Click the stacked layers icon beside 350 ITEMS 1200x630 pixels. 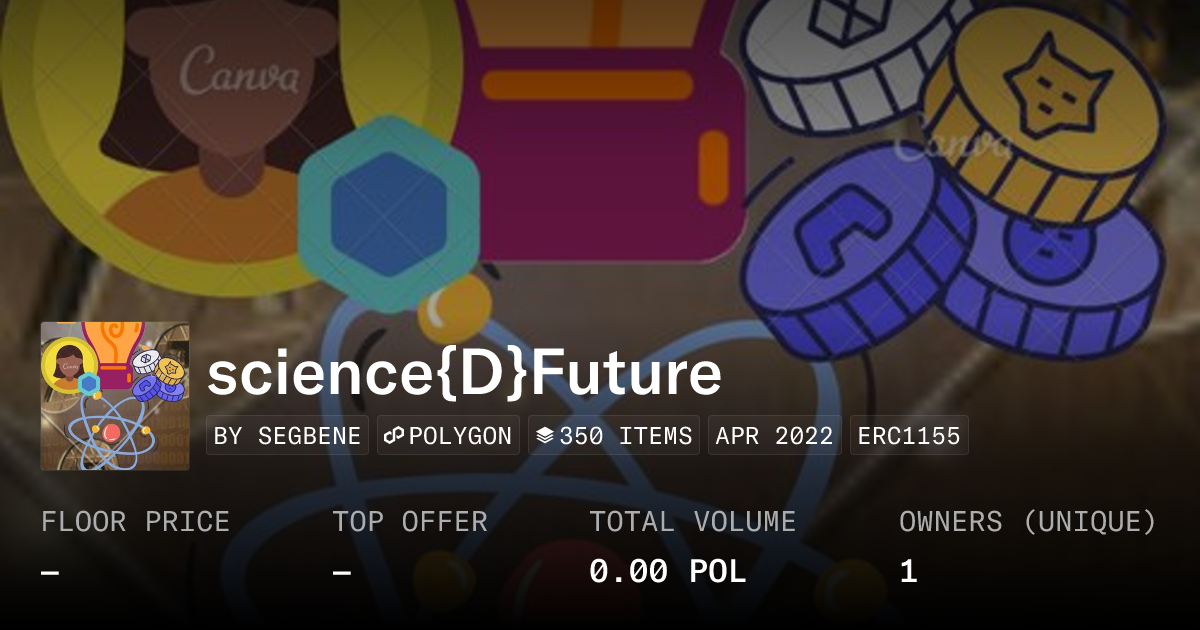tap(545, 436)
